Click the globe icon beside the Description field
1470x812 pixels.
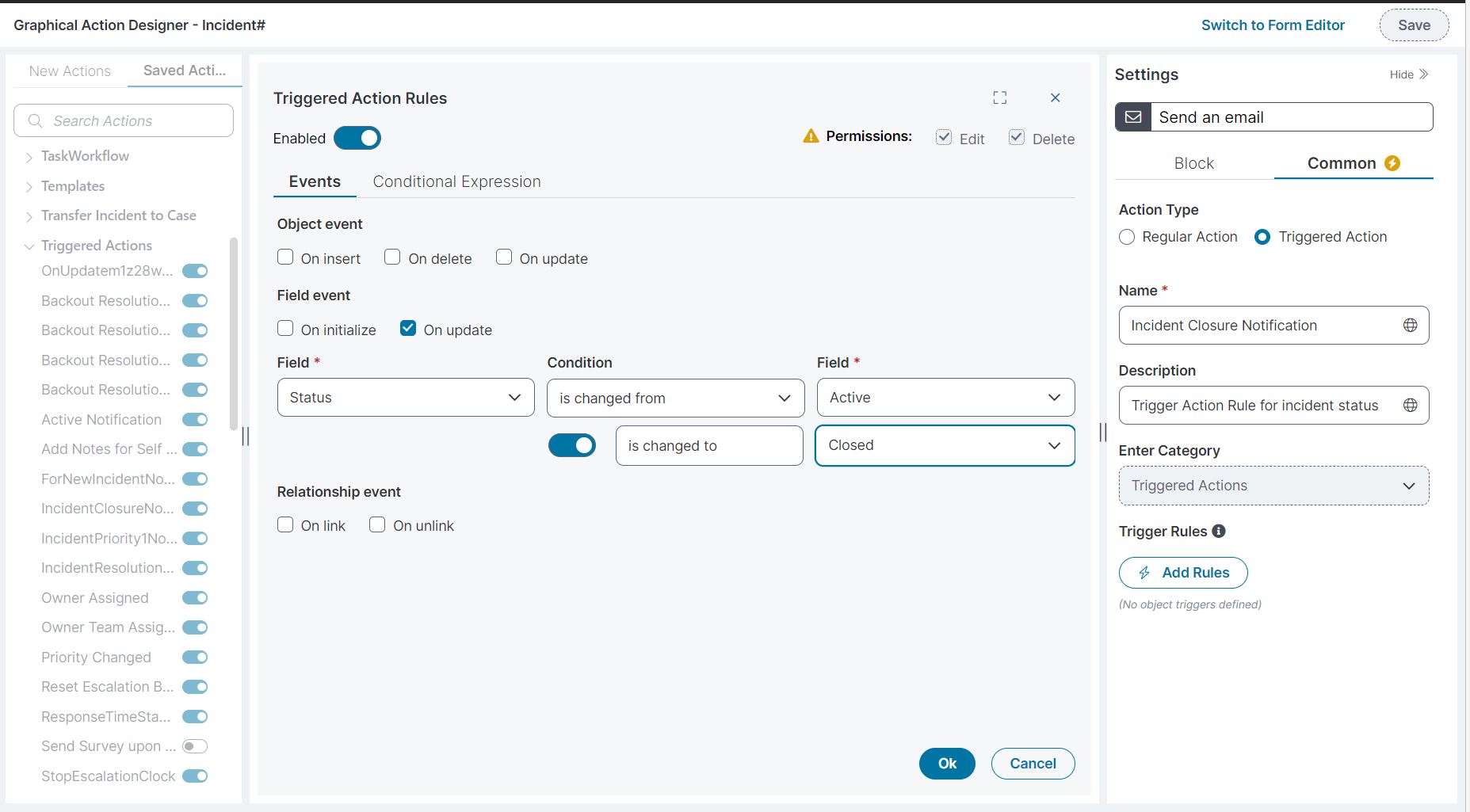pos(1411,404)
